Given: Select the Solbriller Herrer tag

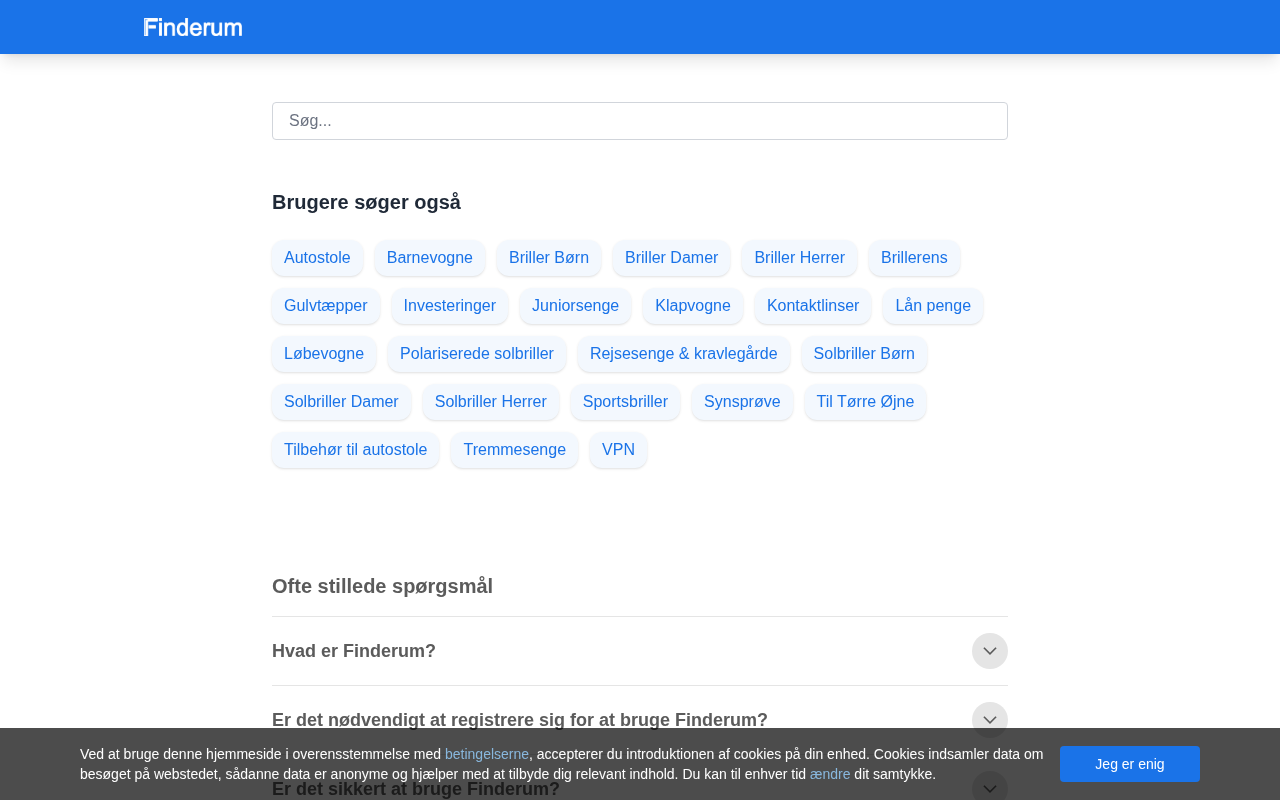Looking at the screenshot, I should (491, 402).
